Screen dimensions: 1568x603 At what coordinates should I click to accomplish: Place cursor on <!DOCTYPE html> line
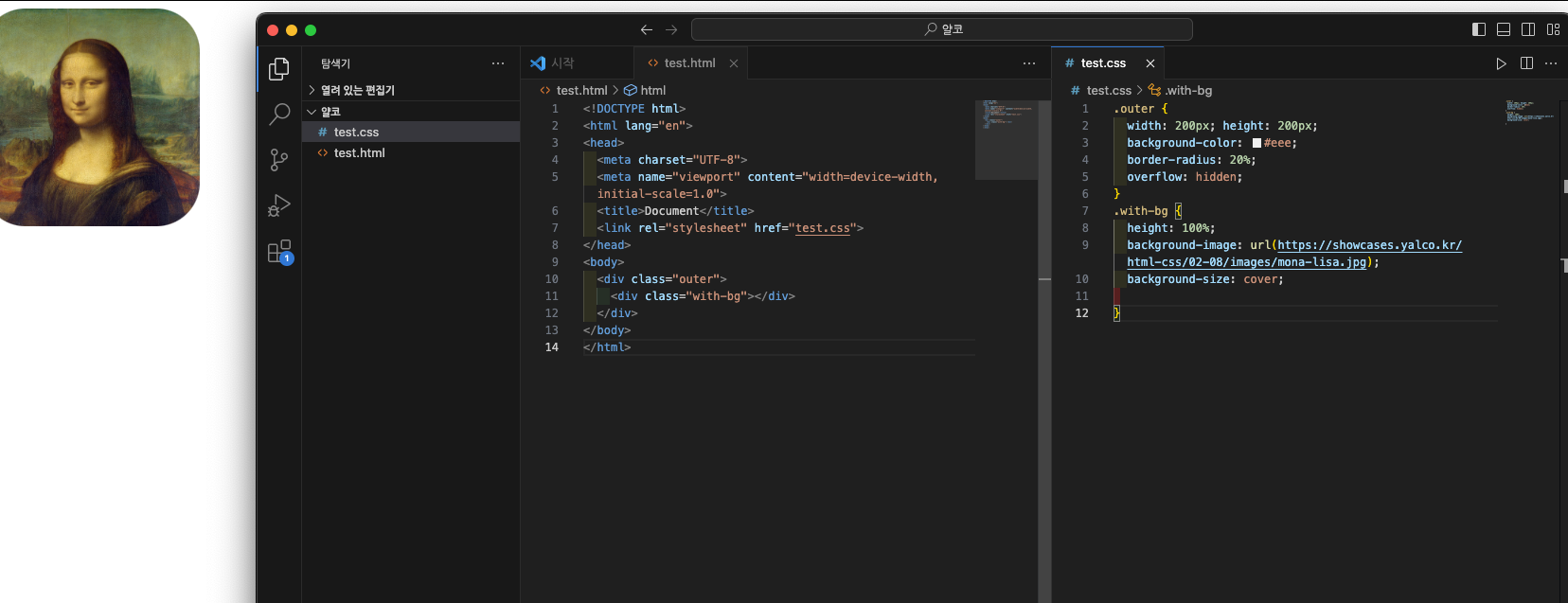tap(634, 109)
